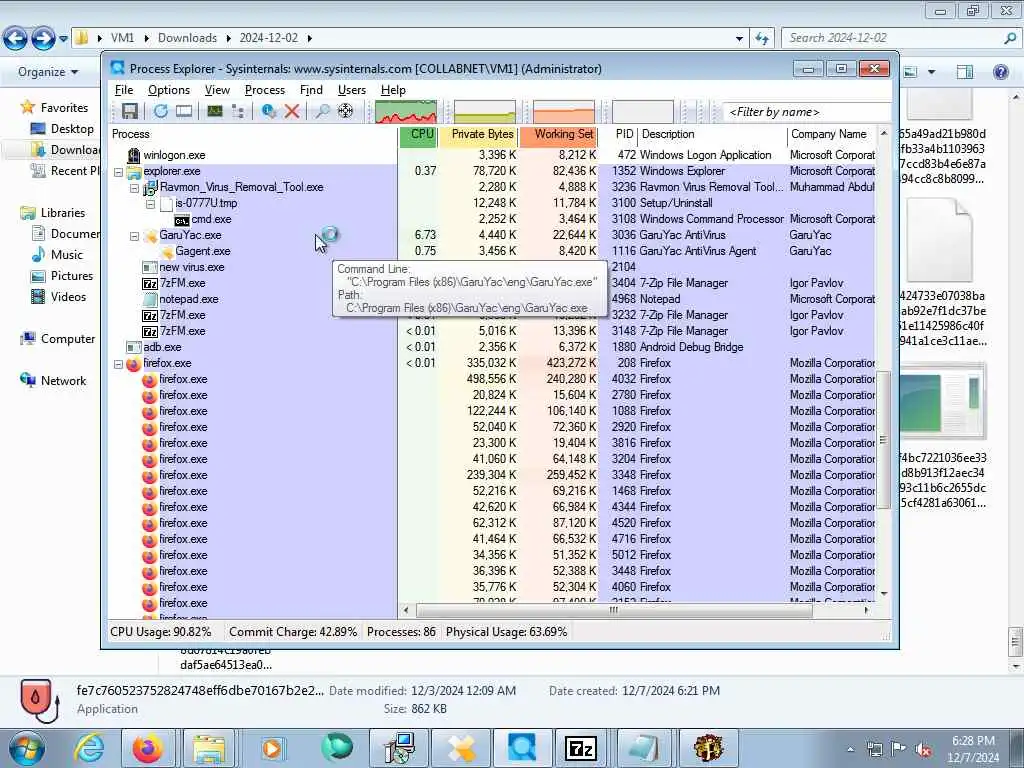
Task: Click the Find handle or DLL binoculars icon
Action: pos(322,112)
